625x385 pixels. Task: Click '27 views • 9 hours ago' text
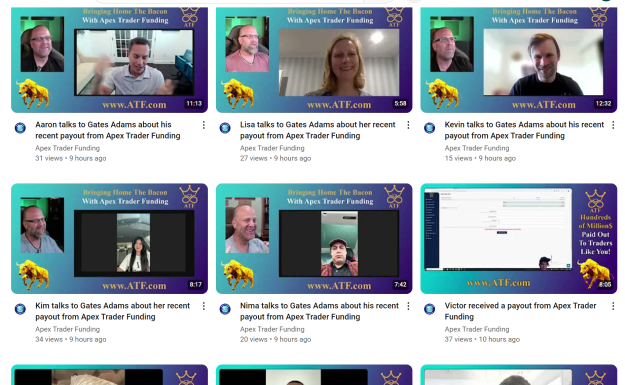[x=275, y=158]
